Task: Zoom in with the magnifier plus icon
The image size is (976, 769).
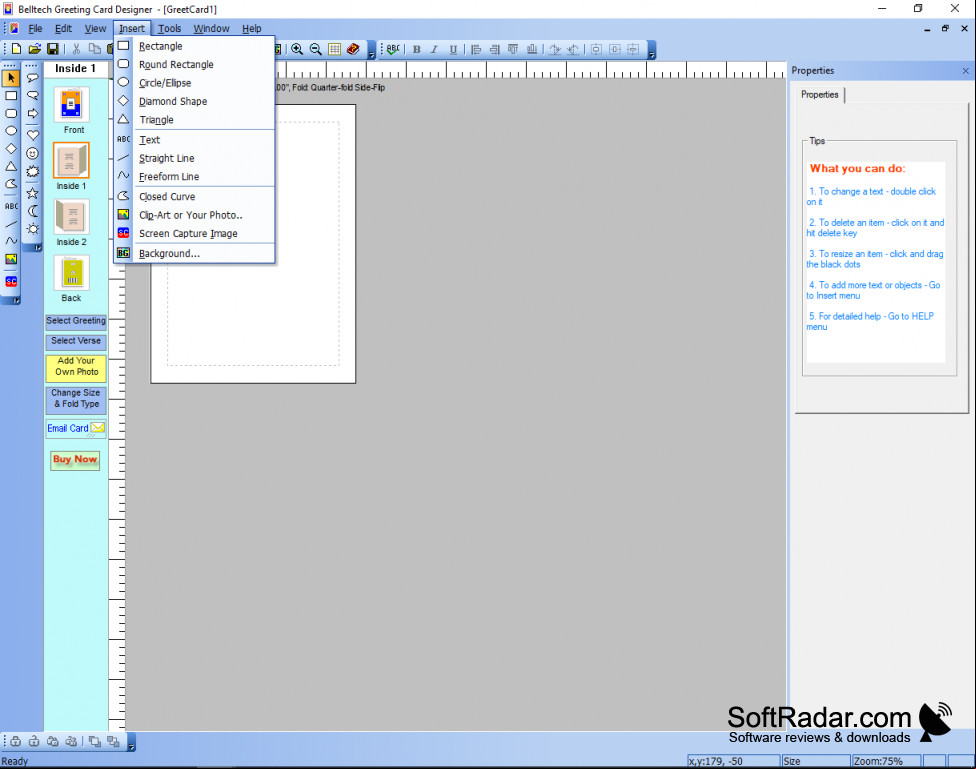Action: tap(298, 49)
